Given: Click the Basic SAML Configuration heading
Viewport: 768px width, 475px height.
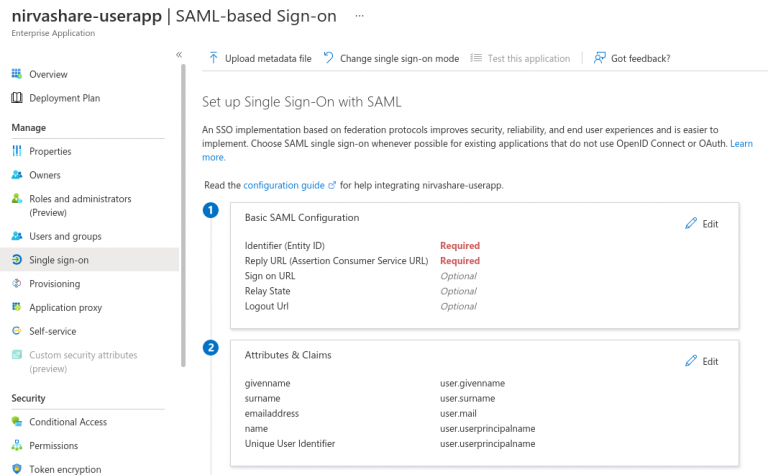Looking at the screenshot, I should point(302,217).
